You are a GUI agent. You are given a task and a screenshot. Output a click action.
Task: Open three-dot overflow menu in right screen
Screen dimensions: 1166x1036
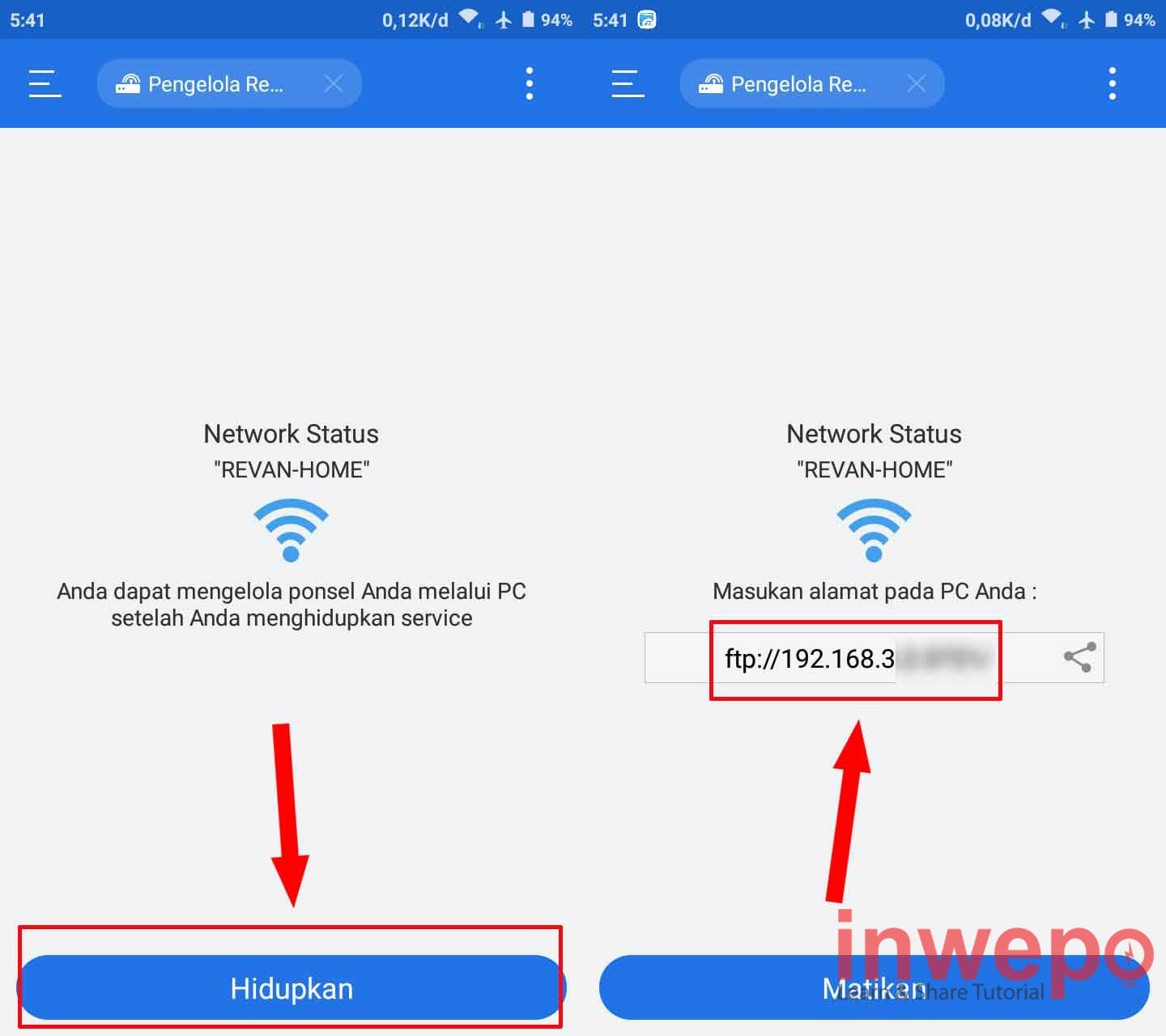1113,83
